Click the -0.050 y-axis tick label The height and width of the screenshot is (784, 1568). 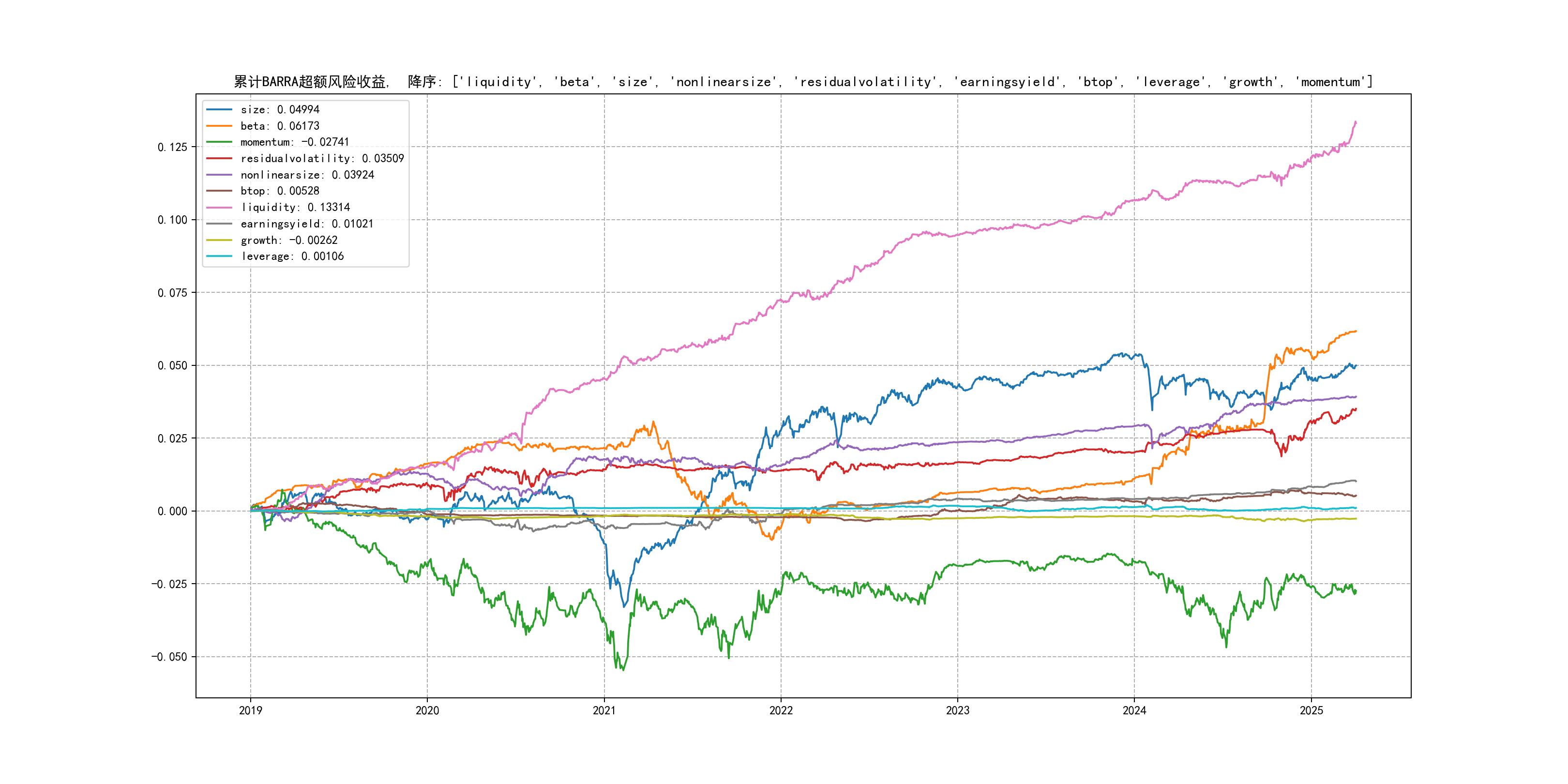(x=169, y=657)
